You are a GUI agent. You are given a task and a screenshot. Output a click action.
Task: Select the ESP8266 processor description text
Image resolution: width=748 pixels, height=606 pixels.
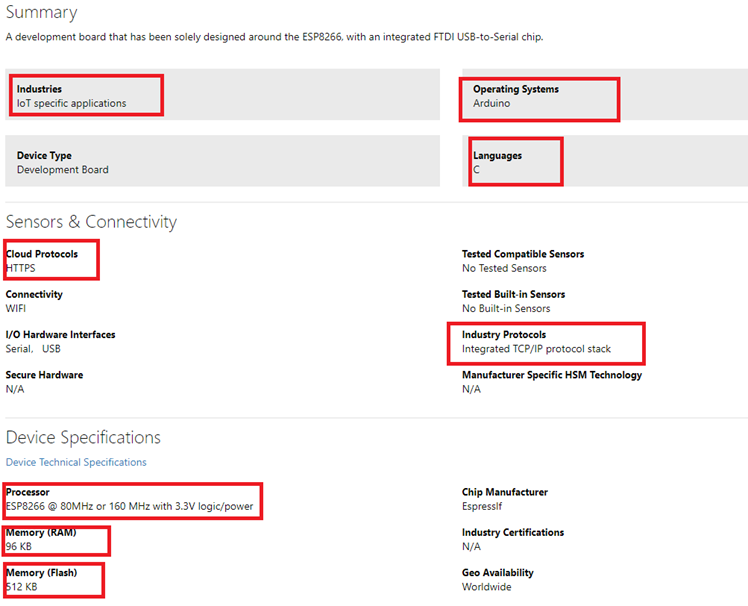[129, 506]
